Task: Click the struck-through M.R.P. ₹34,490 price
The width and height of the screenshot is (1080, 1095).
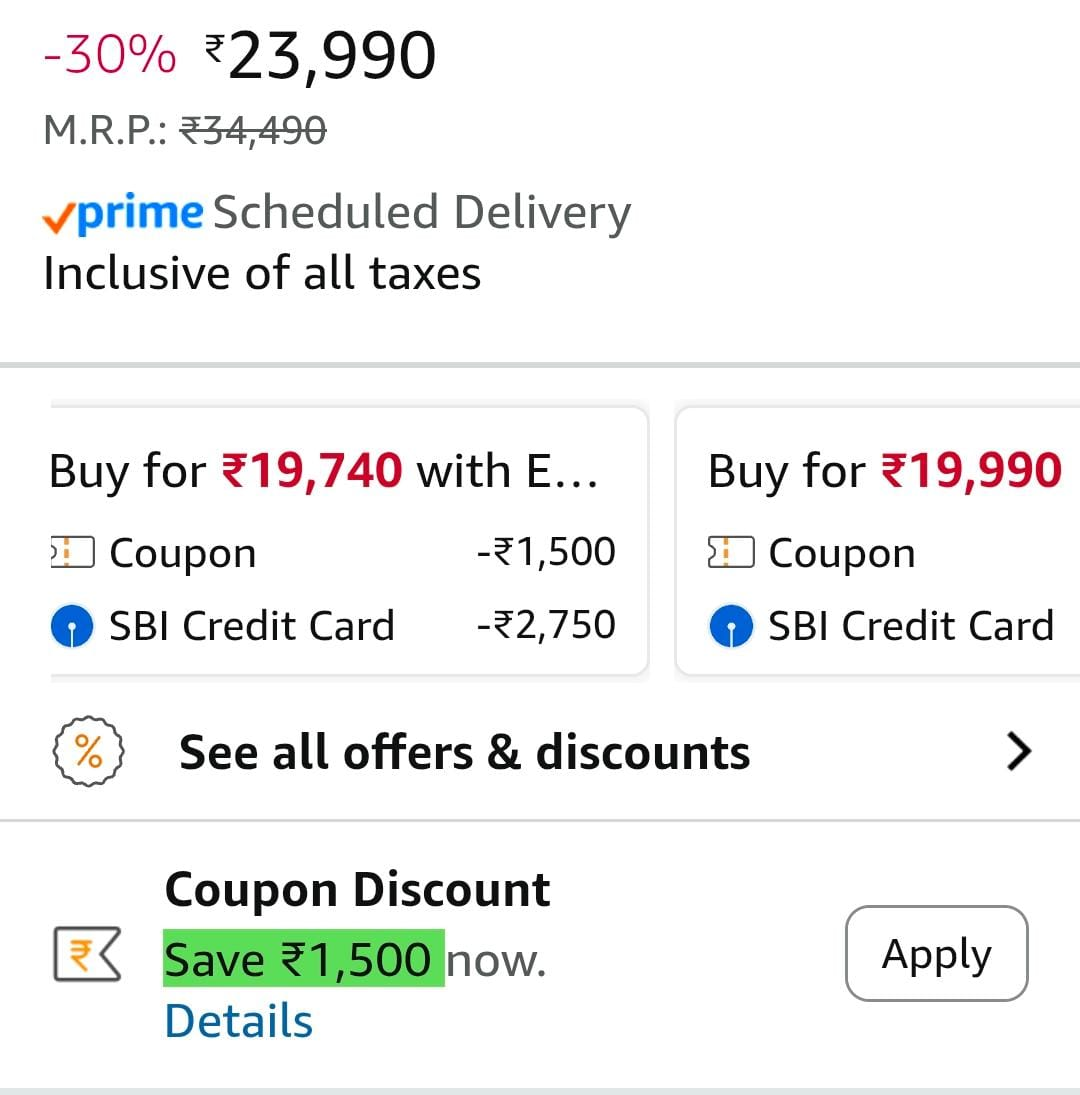Action: (x=253, y=130)
